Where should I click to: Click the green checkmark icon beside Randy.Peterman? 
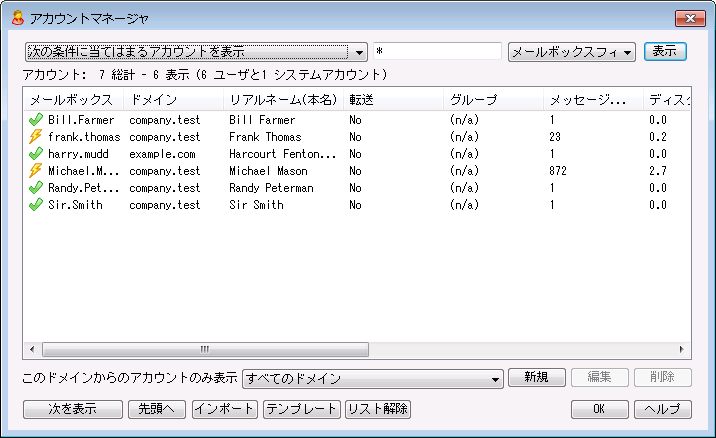(36, 188)
